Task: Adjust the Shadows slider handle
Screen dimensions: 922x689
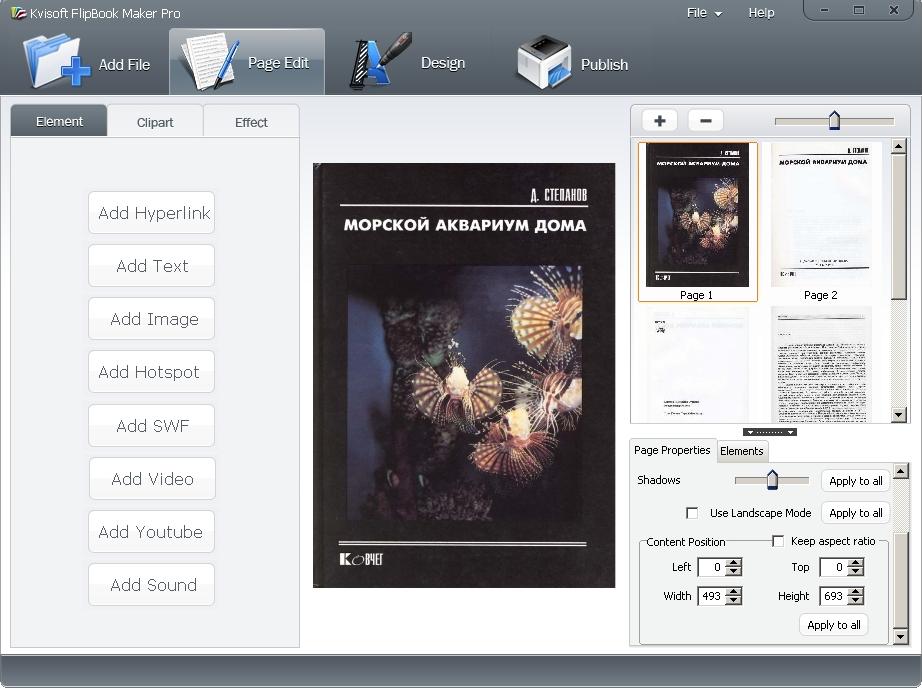Action: pos(772,480)
